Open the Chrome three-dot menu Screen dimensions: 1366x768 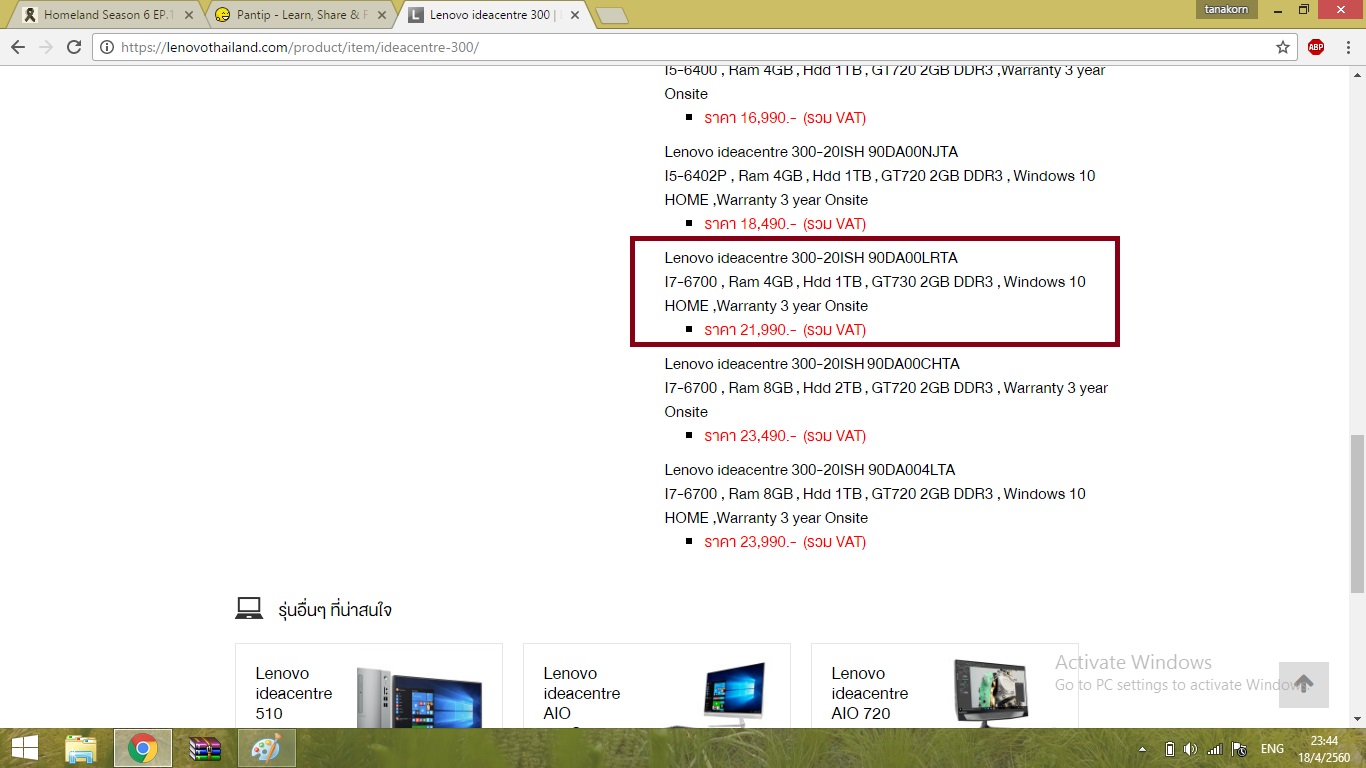point(1346,47)
